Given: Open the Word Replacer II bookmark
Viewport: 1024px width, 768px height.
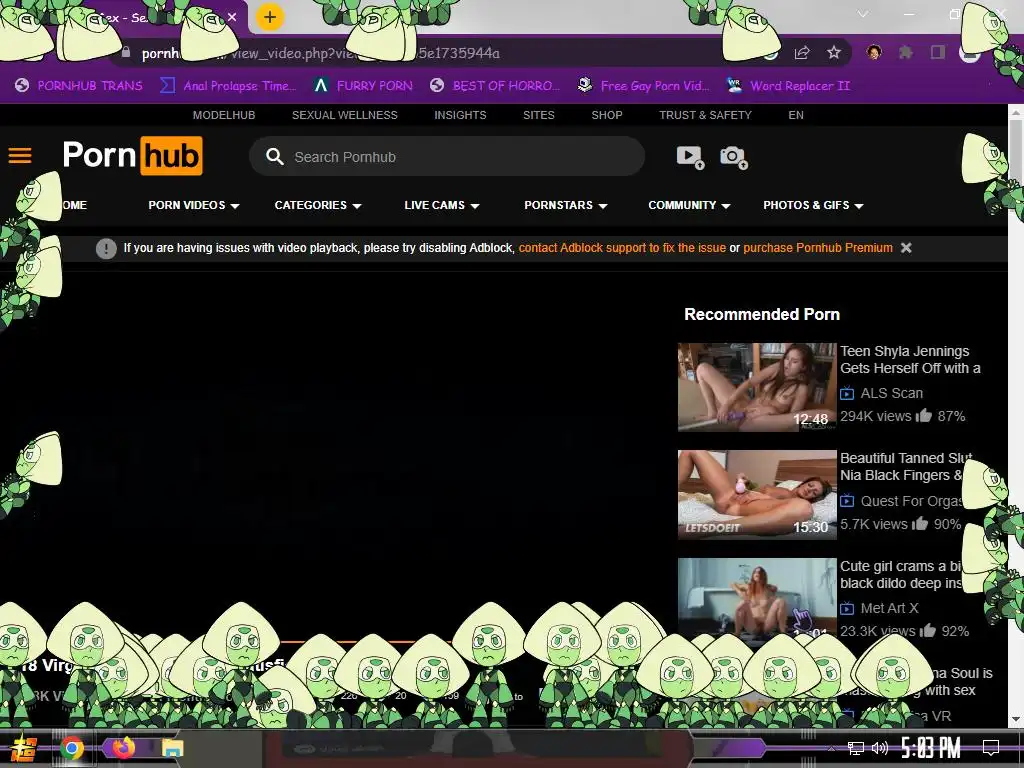Looking at the screenshot, I should click(x=788, y=86).
